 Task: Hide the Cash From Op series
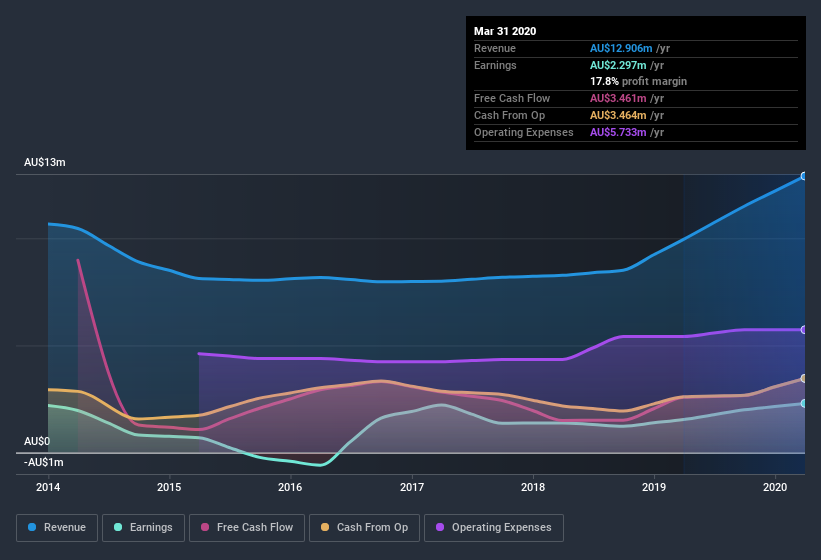pyautogui.click(x=365, y=527)
